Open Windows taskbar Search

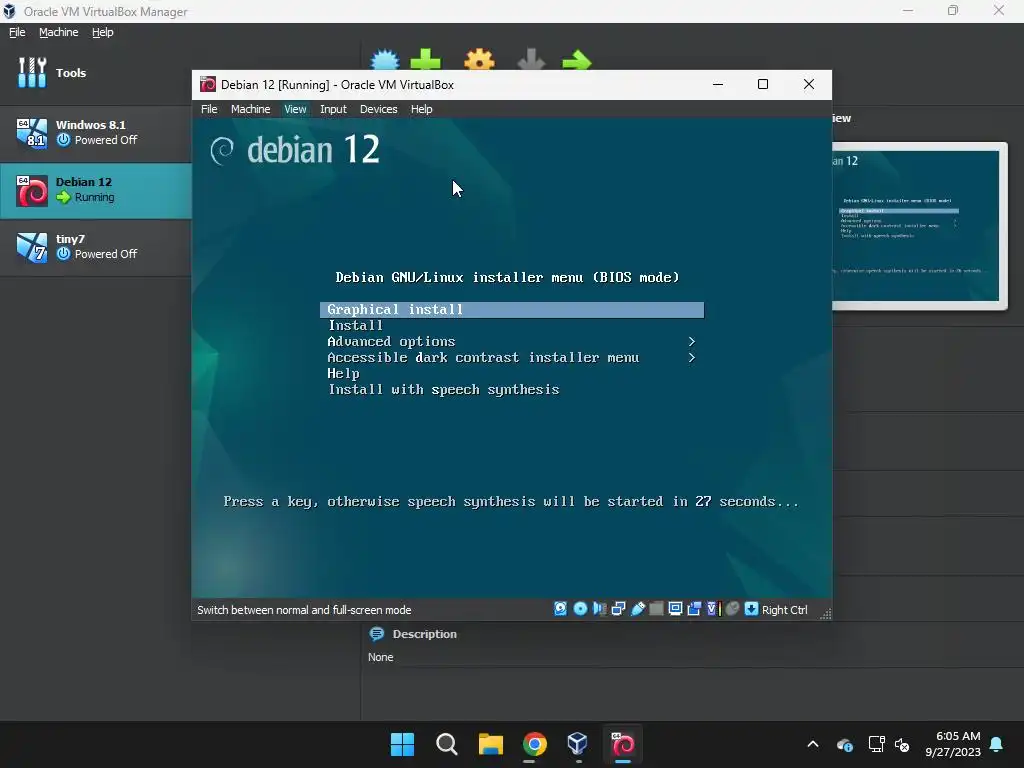click(x=447, y=744)
